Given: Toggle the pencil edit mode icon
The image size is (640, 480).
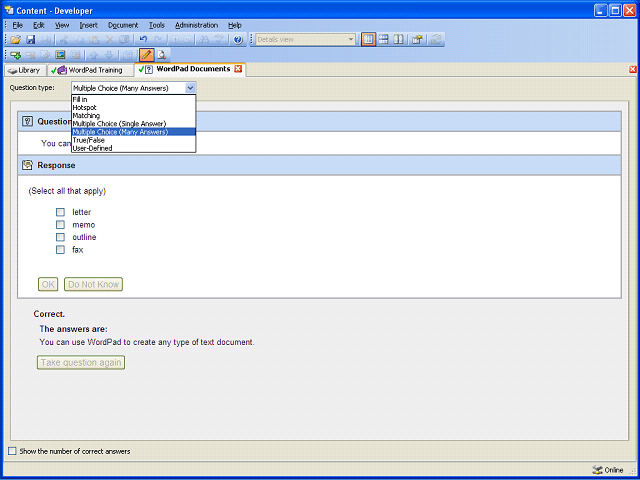Looking at the screenshot, I should click(146, 55).
